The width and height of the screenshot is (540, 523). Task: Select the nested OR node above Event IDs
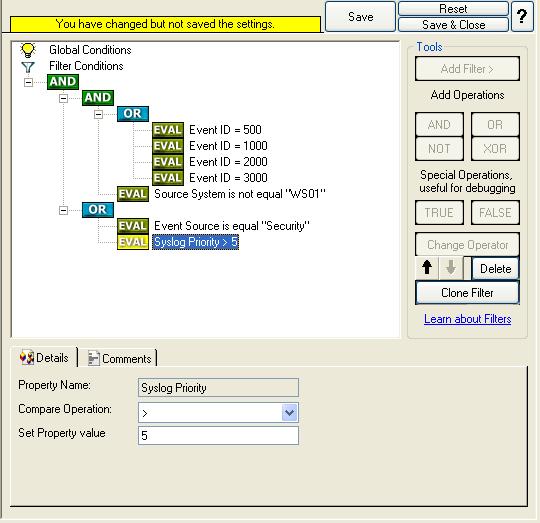click(133, 114)
